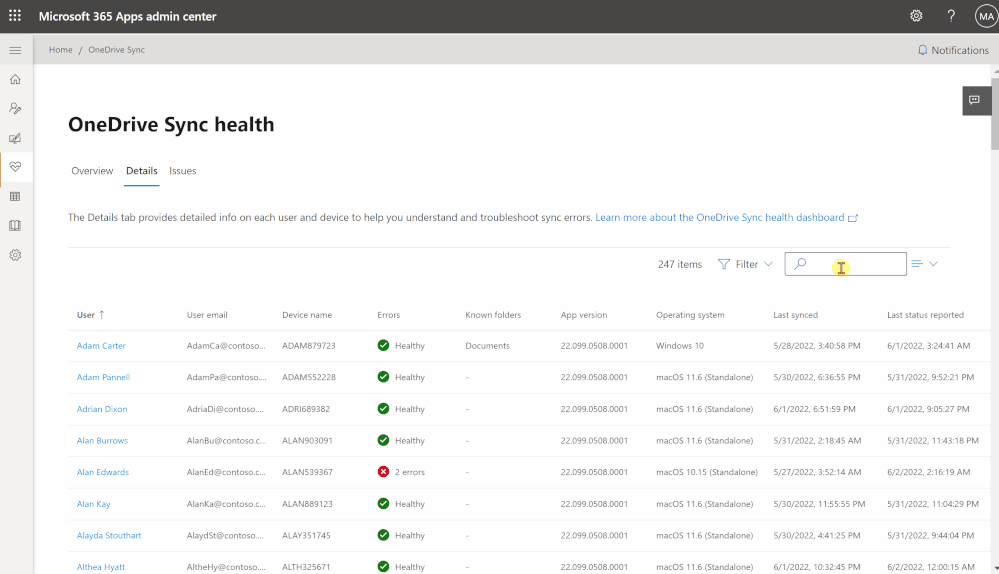Image resolution: width=999 pixels, height=574 pixels.
Task: Click device name ADAM879723
Action: (309, 345)
